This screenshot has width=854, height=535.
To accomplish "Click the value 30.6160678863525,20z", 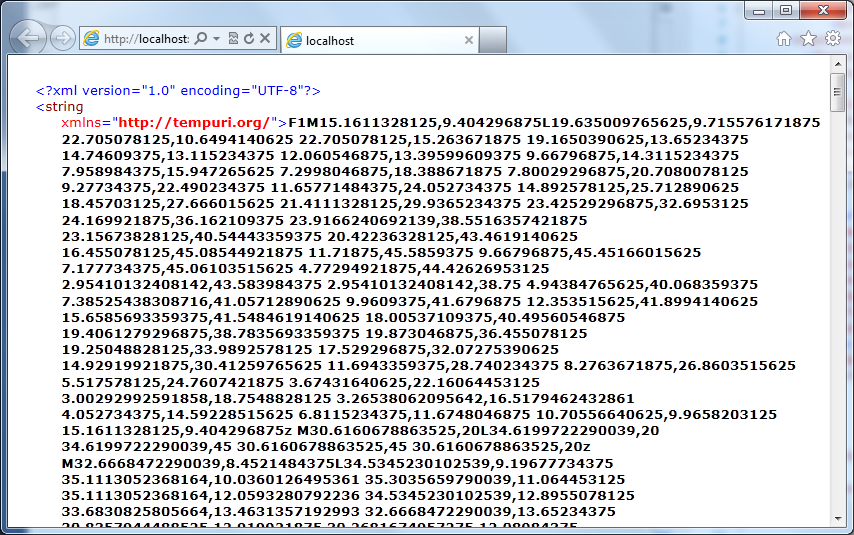I will 501,447.
